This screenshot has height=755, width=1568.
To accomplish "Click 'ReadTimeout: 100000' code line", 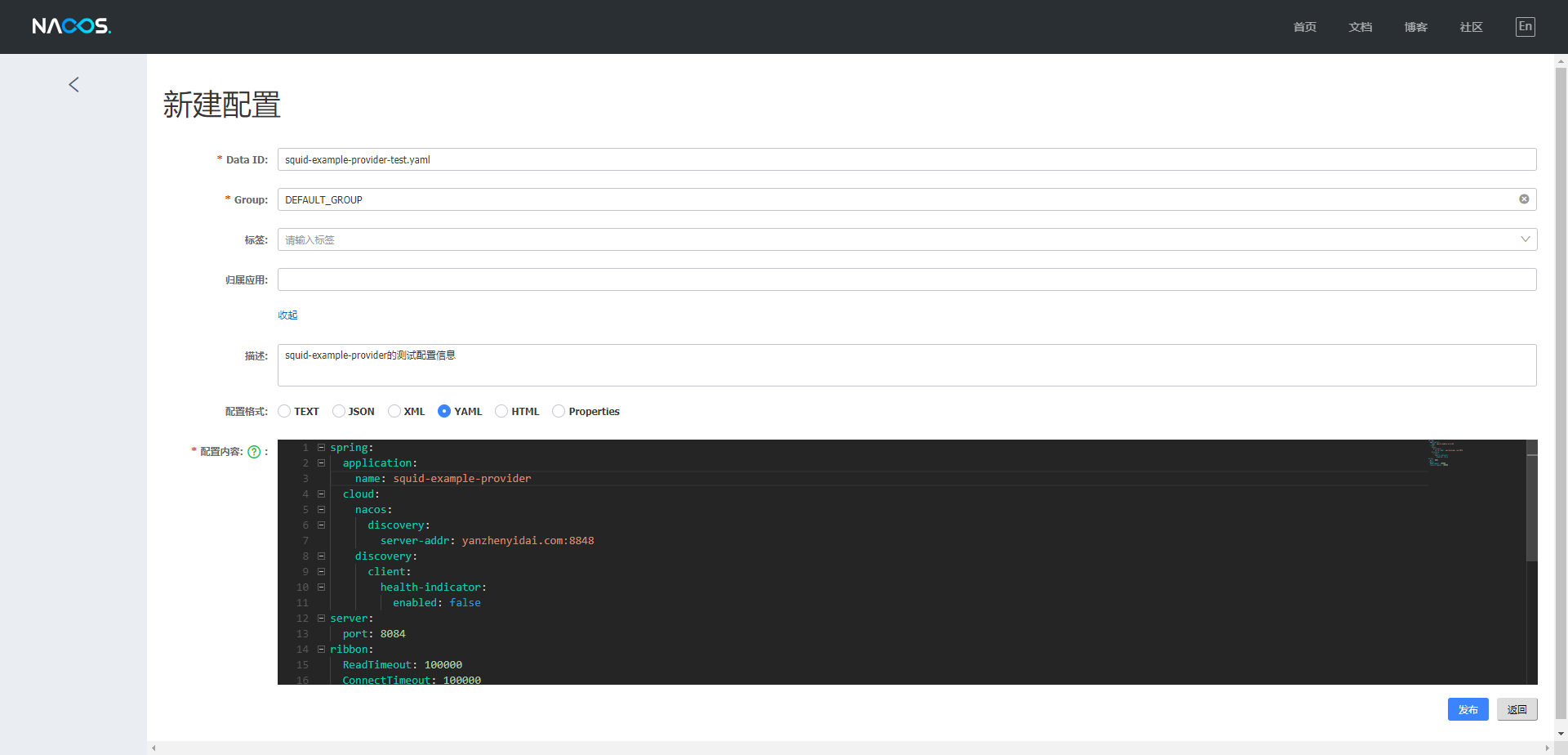I will (x=402, y=665).
